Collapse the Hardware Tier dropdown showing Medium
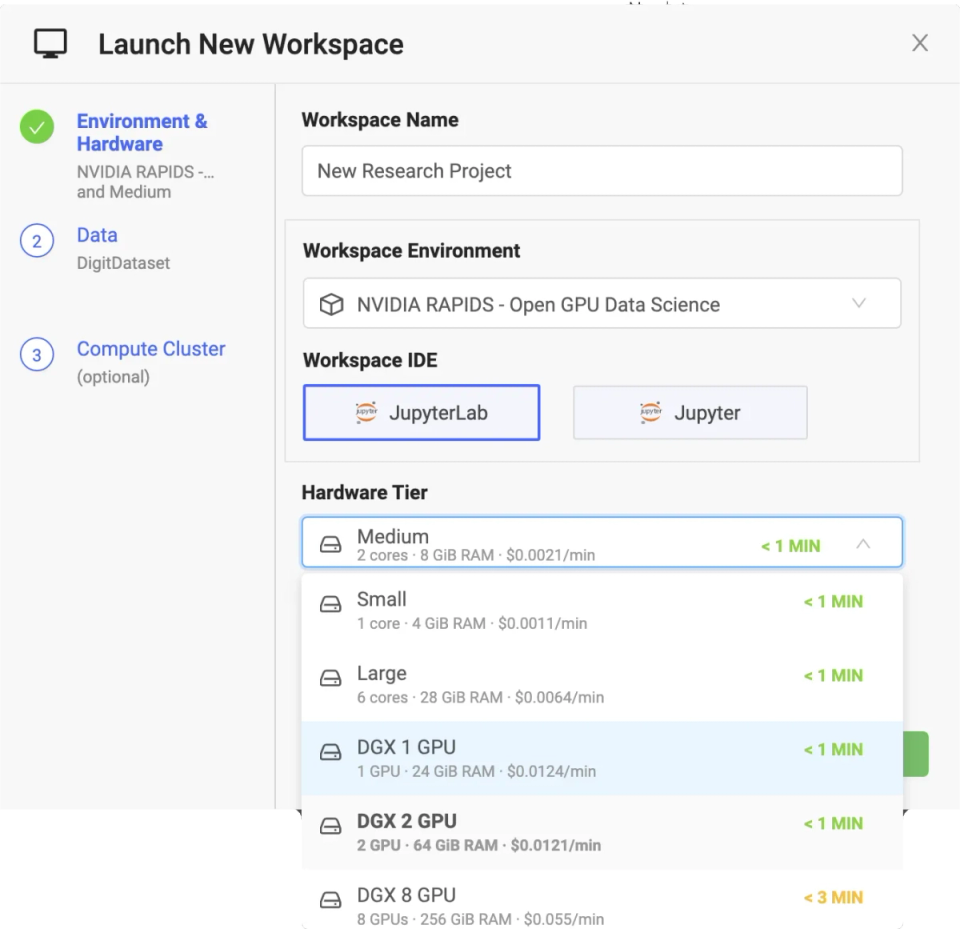This screenshot has width=960, height=929. (602, 543)
